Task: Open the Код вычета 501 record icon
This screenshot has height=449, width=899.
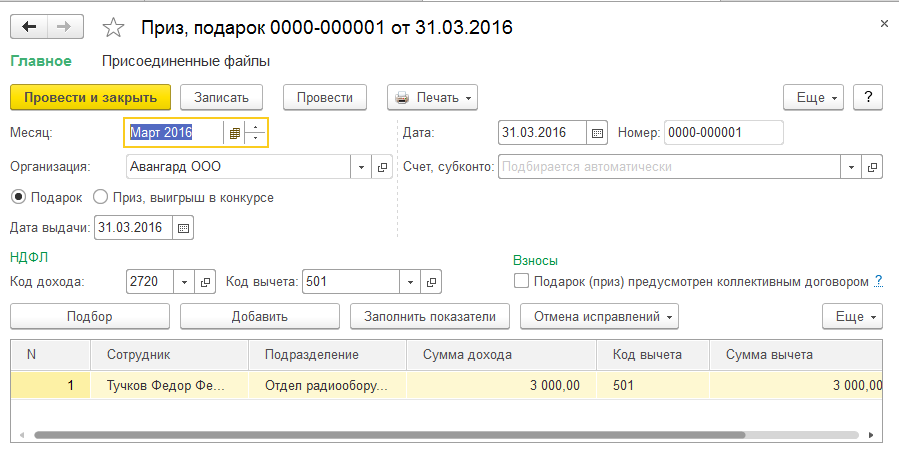Action: coord(432,282)
